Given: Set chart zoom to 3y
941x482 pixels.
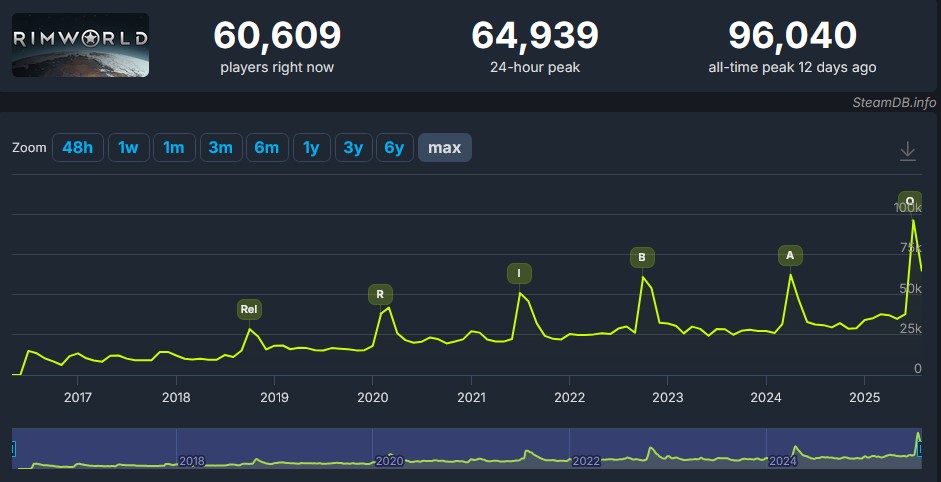Looking at the screenshot, I should 353,148.
